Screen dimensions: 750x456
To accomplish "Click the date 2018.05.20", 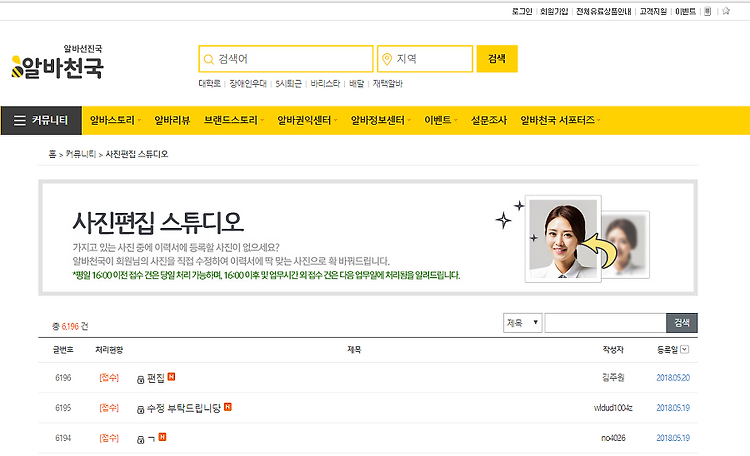I will (x=673, y=378).
